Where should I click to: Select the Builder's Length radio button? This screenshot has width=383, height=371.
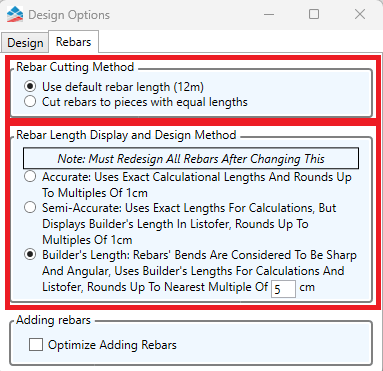click(x=30, y=255)
